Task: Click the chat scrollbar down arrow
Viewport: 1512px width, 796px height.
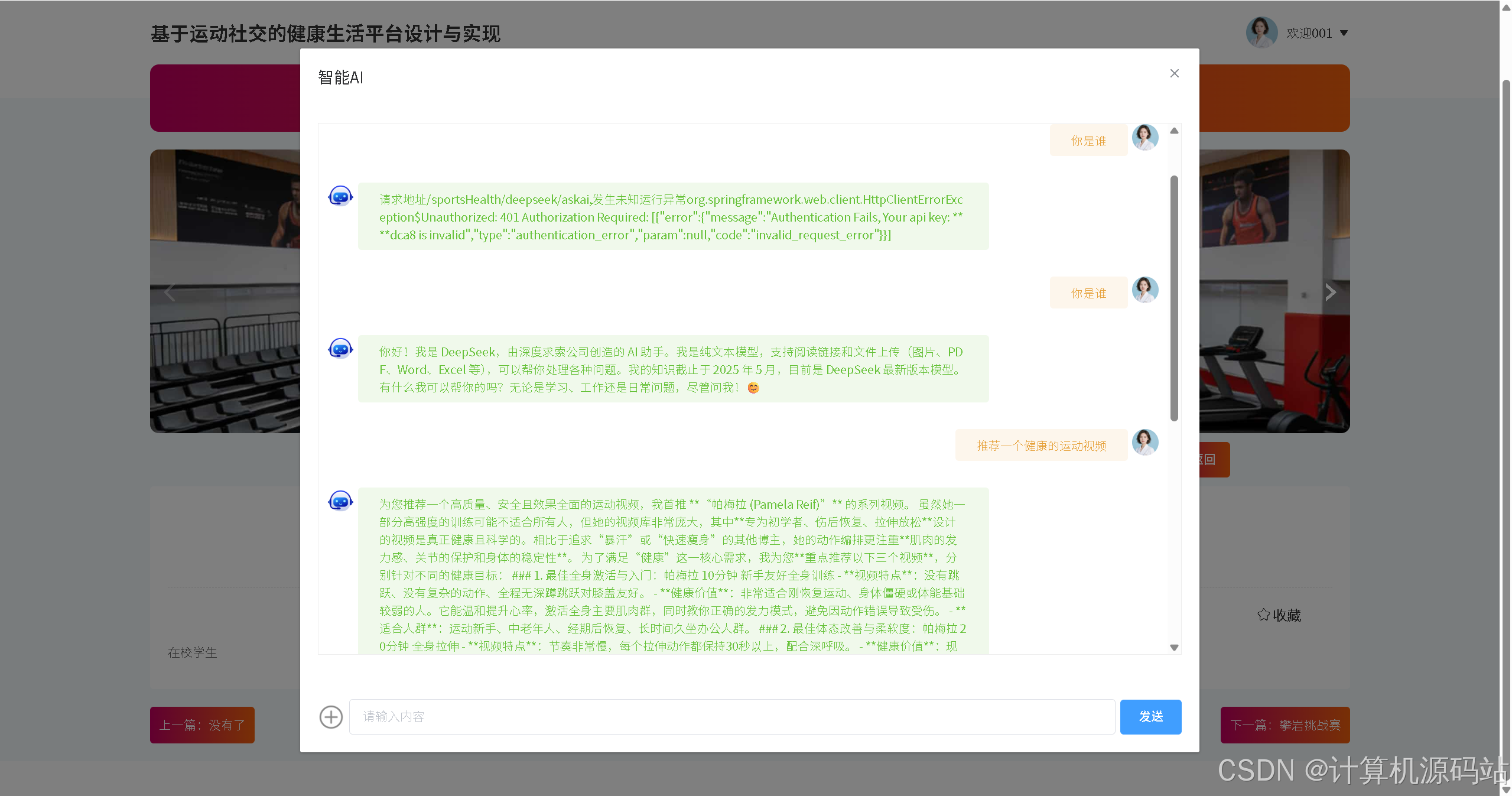Action: point(1174,647)
